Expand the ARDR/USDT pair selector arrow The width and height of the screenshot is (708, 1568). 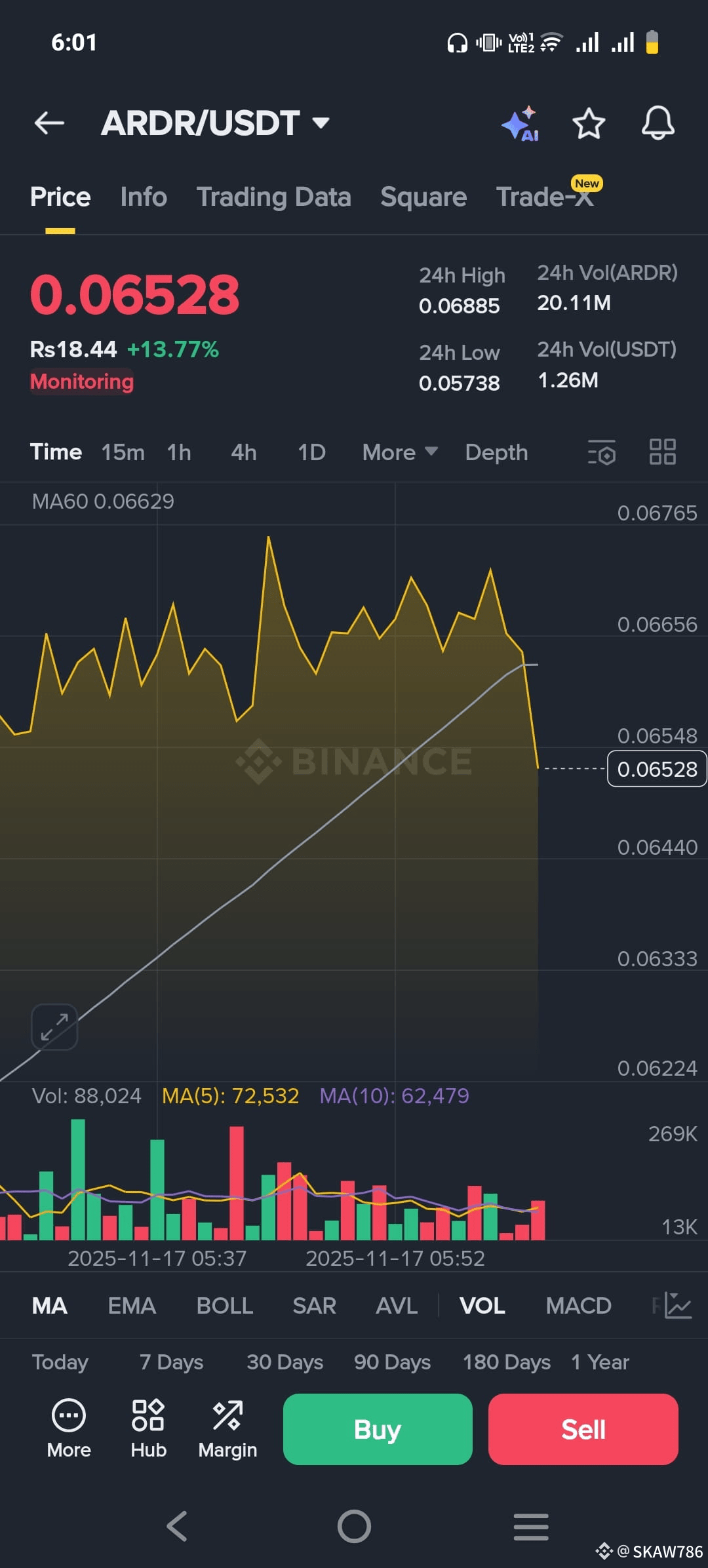(321, 123)
